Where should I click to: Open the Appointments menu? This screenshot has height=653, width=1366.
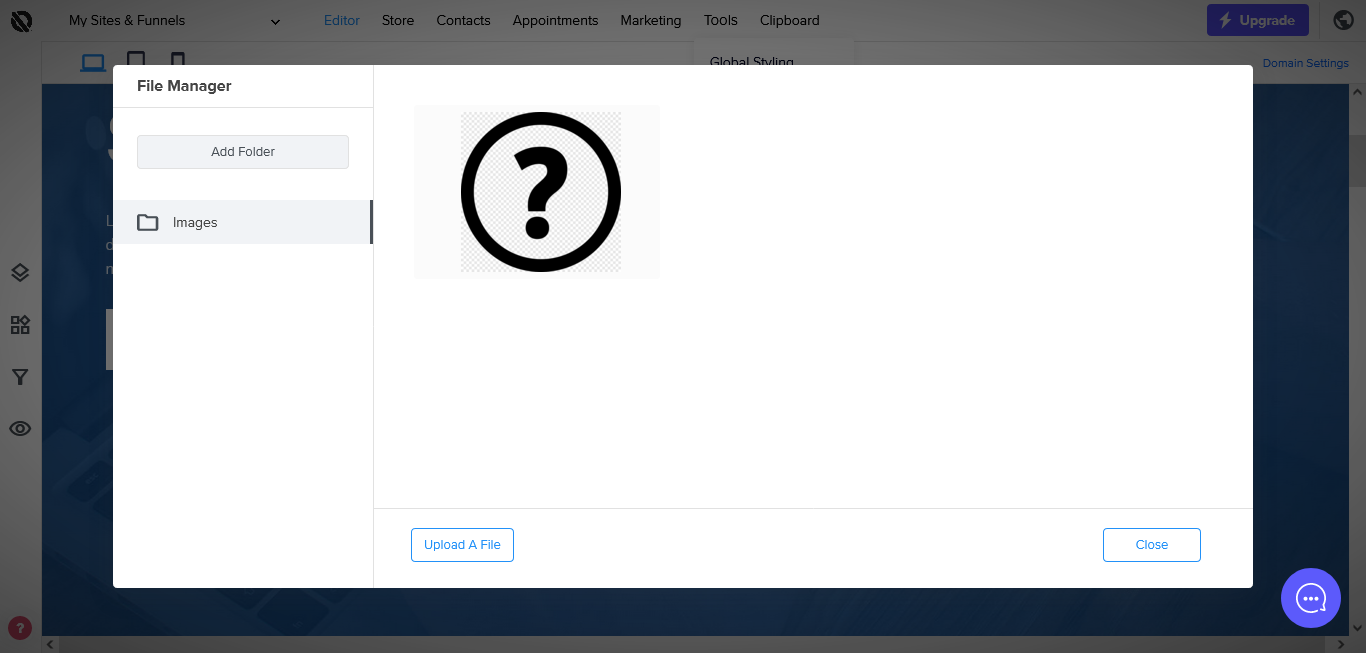click(x=555, y=20)
